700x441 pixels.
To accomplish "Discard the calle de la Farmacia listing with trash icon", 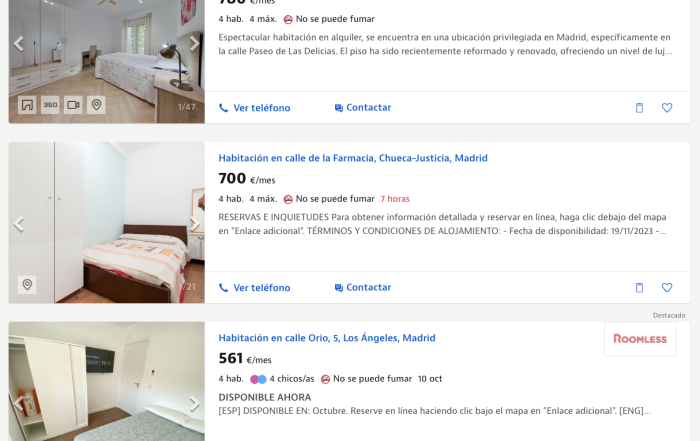I will click(639, 287).
